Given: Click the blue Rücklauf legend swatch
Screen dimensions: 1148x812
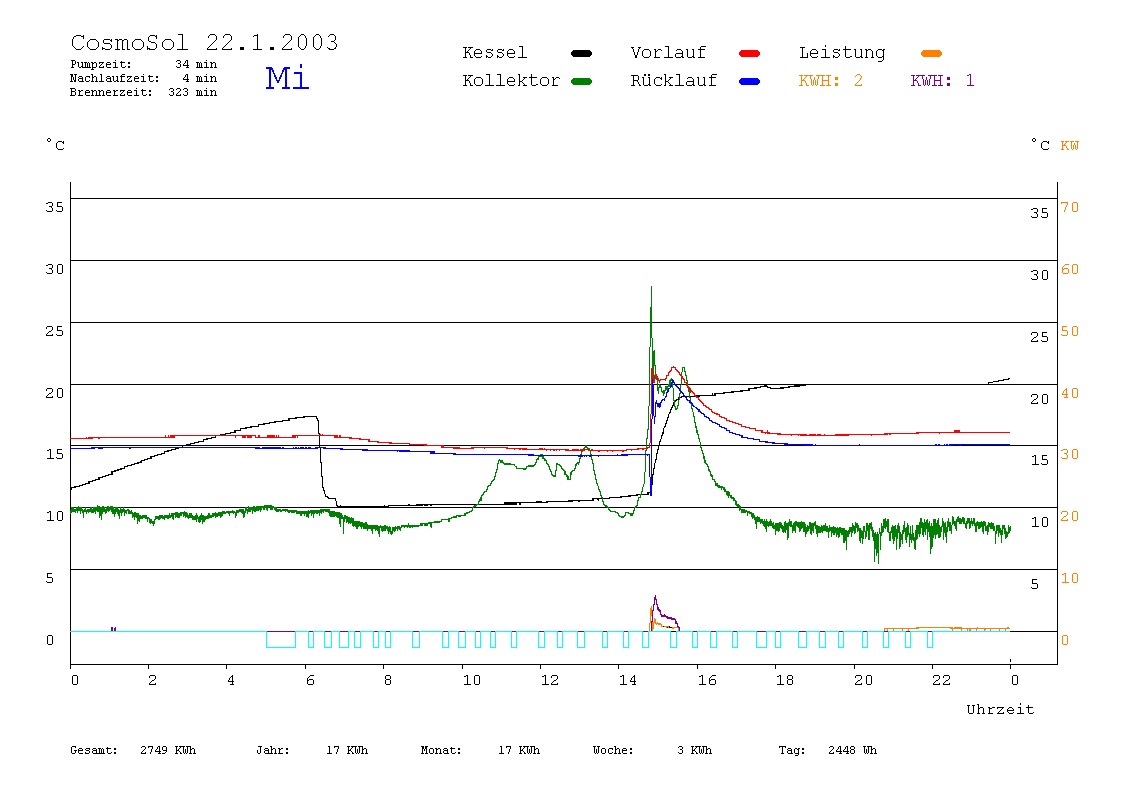Looking at the screenshot, I should pyautogui.click(x=750, y=81).
